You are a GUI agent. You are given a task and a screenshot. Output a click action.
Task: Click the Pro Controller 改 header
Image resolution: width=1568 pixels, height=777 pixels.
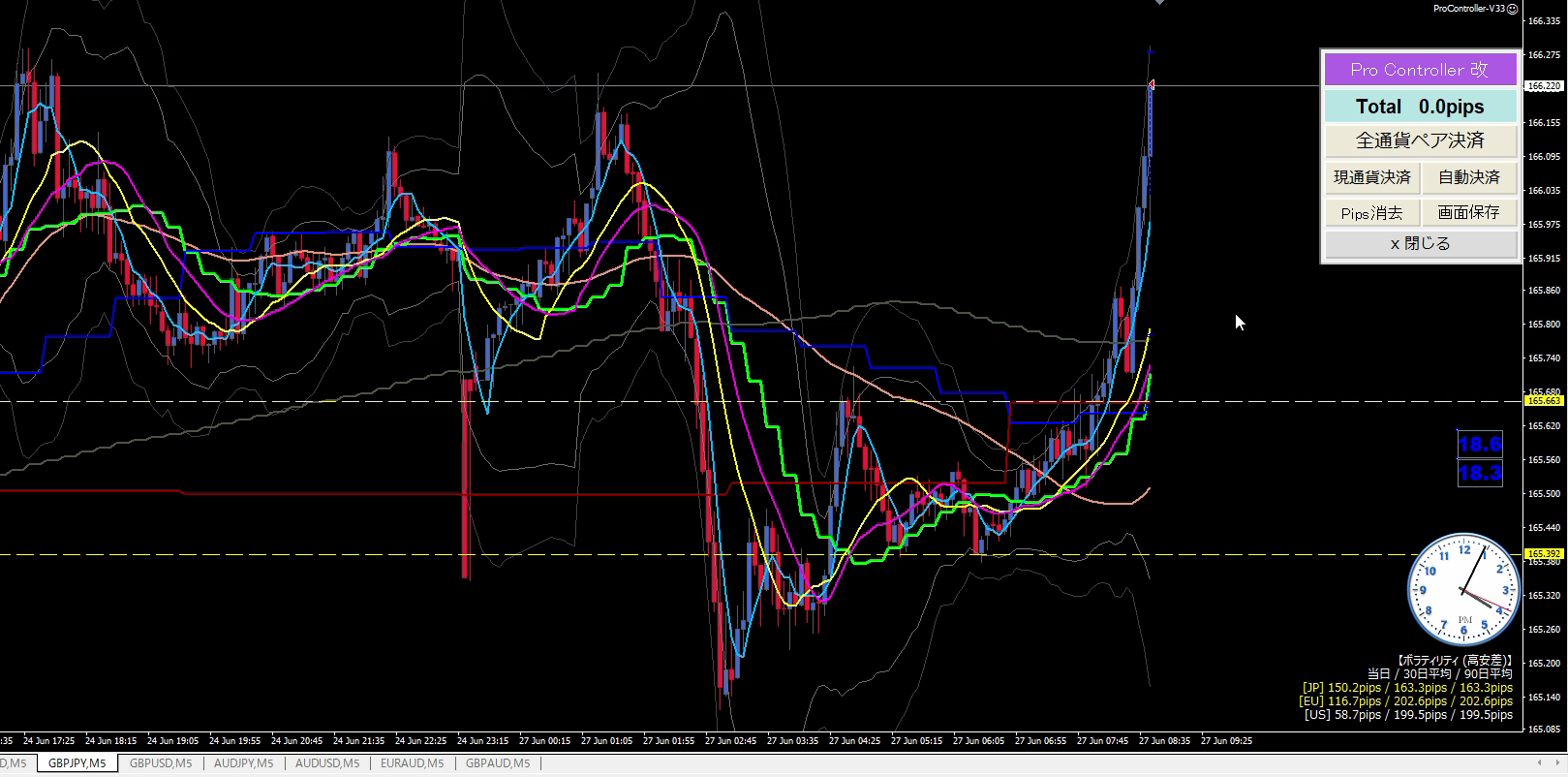(x=1420, y=70)
